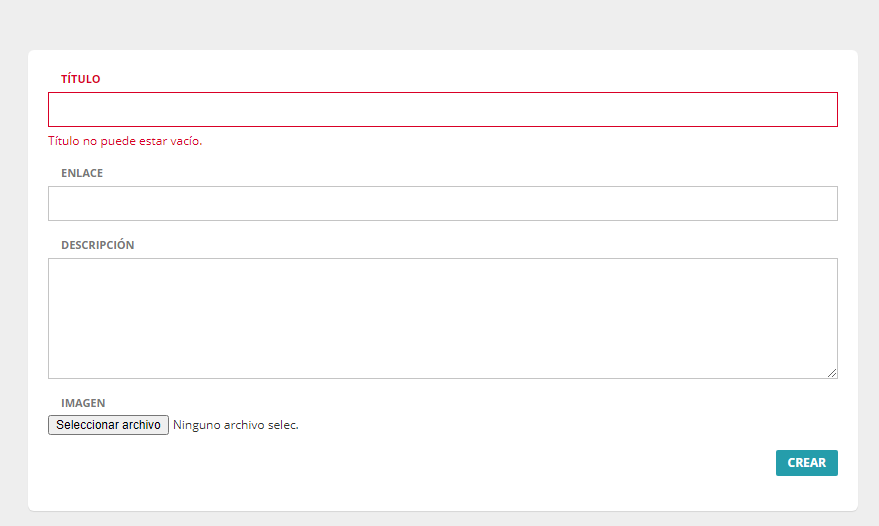
Task: Click the ENLACE field label
Action: 82,173
